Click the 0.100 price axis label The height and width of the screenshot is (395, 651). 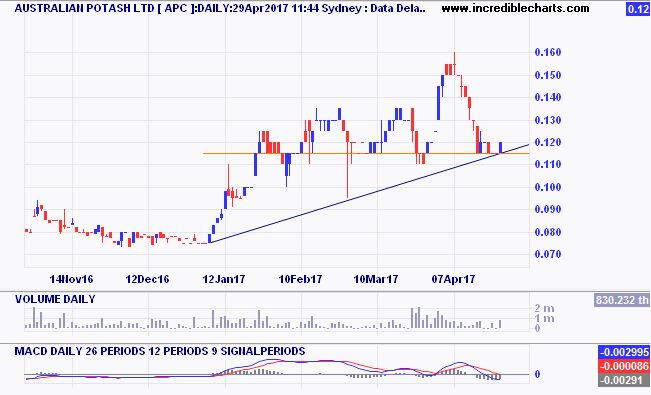(548, 187)
